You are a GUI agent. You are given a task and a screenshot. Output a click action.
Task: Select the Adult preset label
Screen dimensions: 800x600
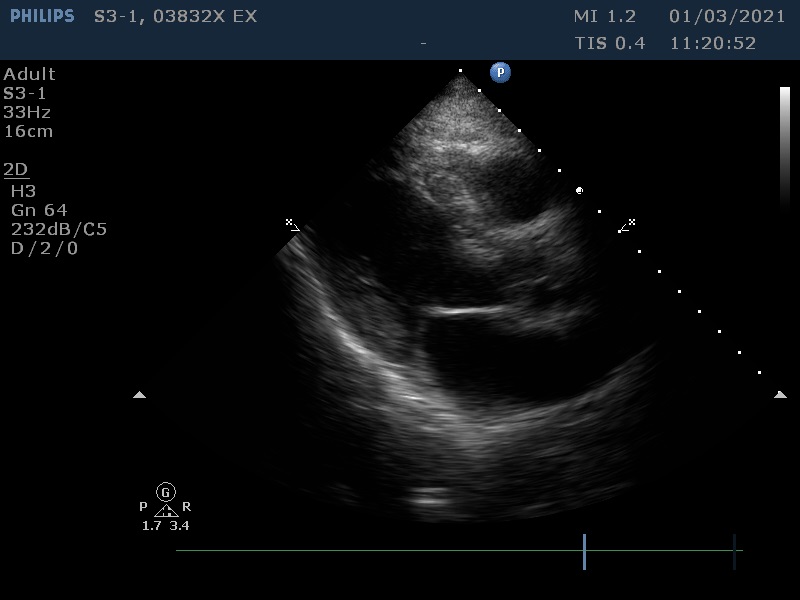pyautogui.click(x=29, y=74)
